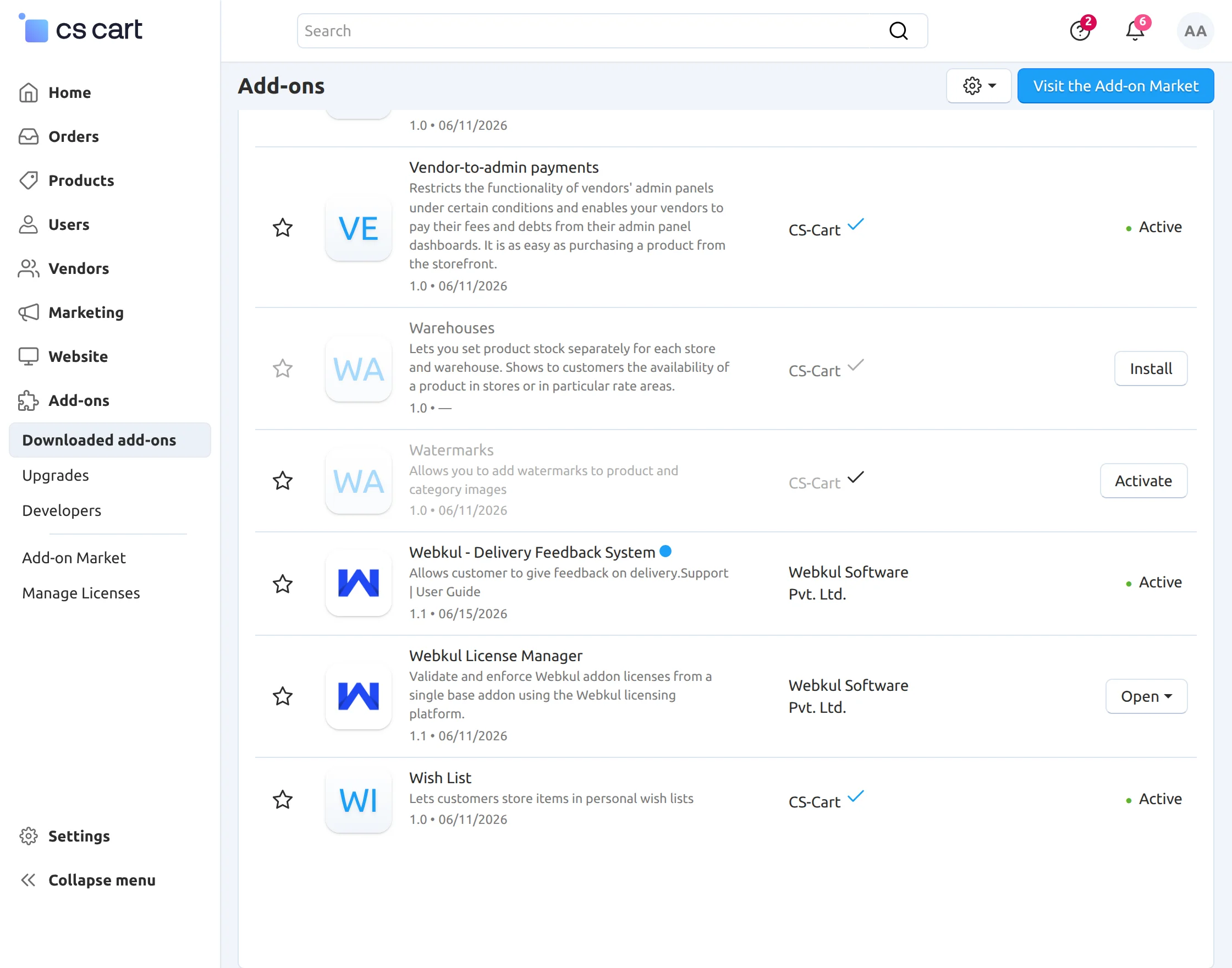Open Active status menu for Webkul Delivery Feedback
Screen dimensions: 1232x968
(1154, 582)
